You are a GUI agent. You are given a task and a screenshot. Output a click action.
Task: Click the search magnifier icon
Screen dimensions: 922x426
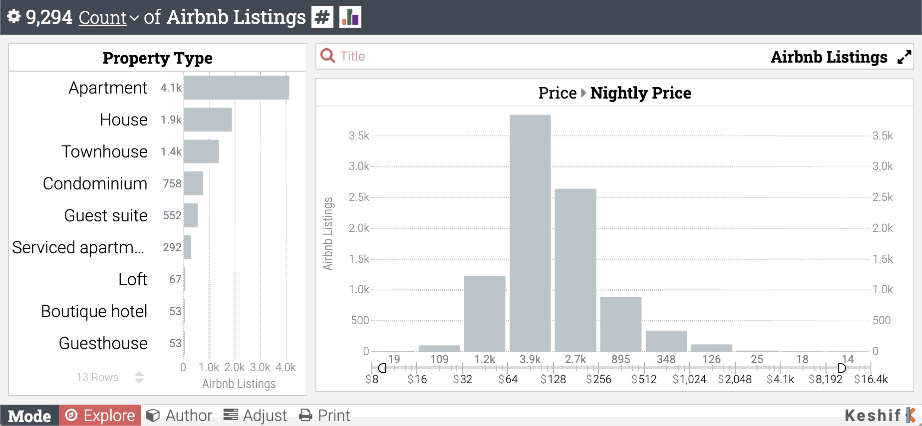click(x=328, y=56)
